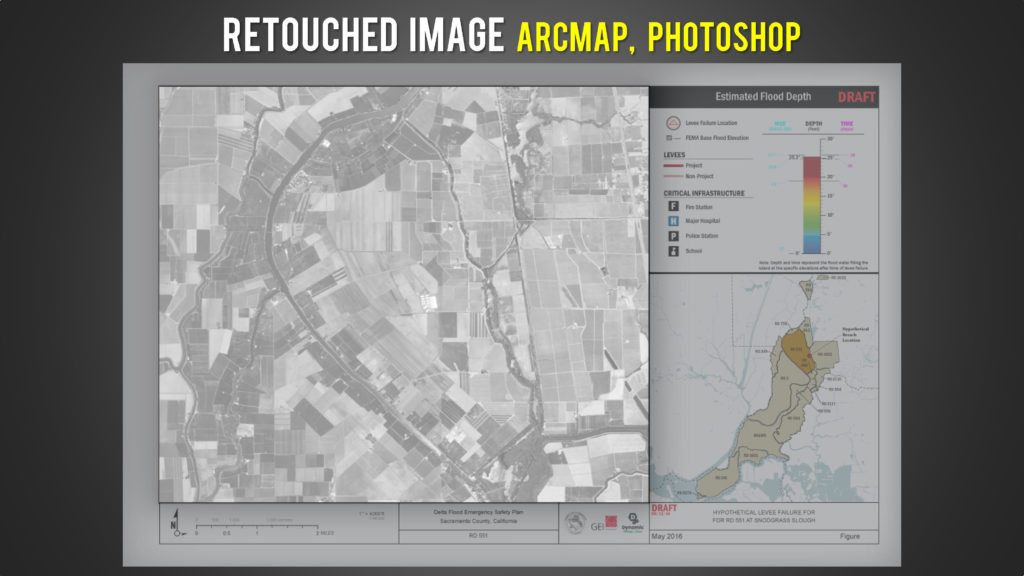Click the cyan WSE column heading
This screenshot has height=576, width=1024.
[x=780, y=123]
